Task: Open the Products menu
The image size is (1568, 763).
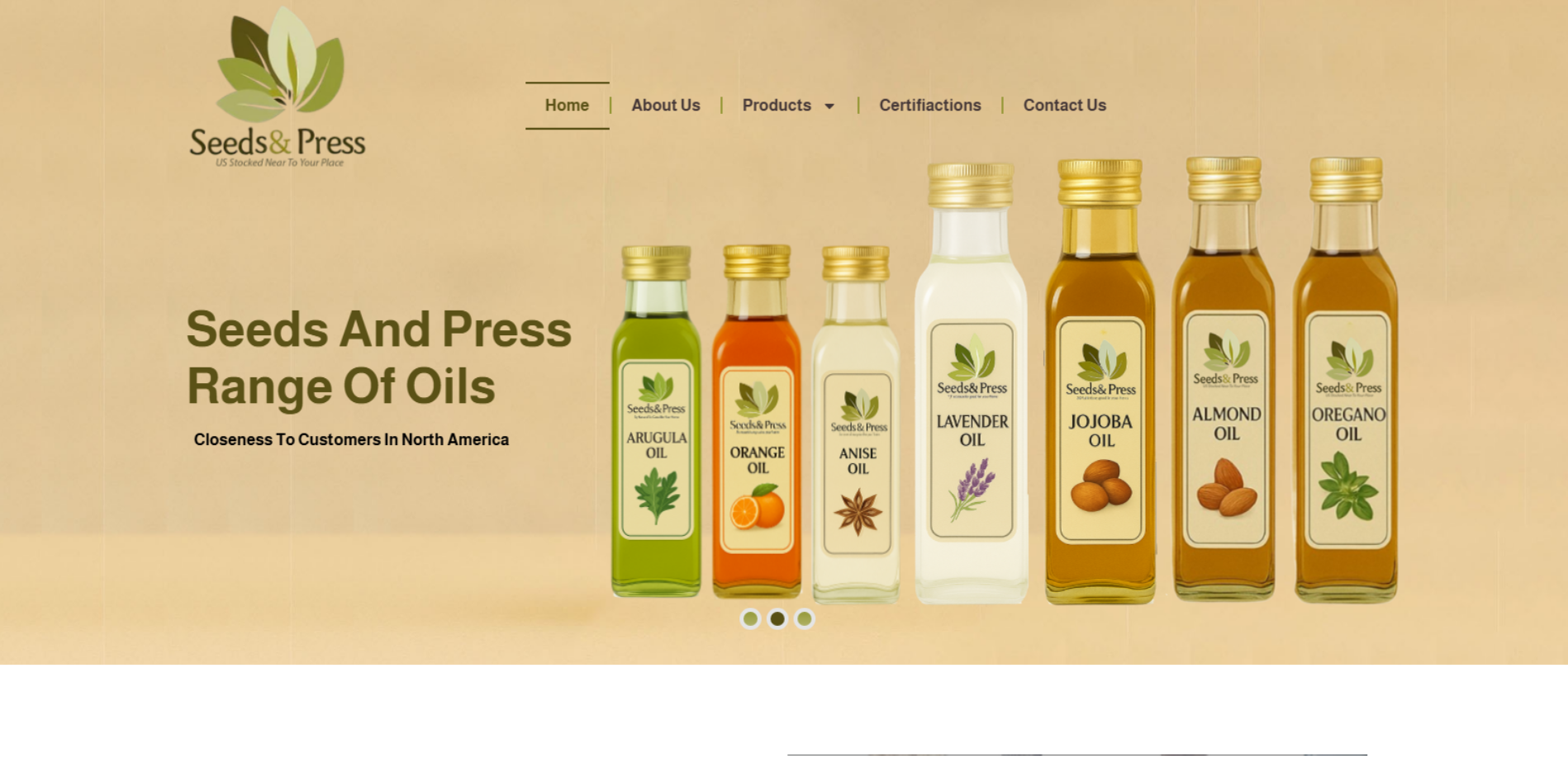Action: (777, 106)
